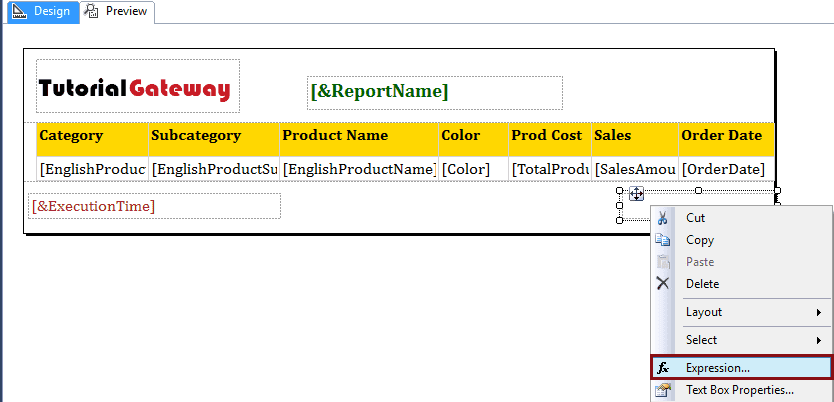Image resolution: width=834 pixels, height=402 pixels.
Task: Open the Layout submenu
Action: 741,312
